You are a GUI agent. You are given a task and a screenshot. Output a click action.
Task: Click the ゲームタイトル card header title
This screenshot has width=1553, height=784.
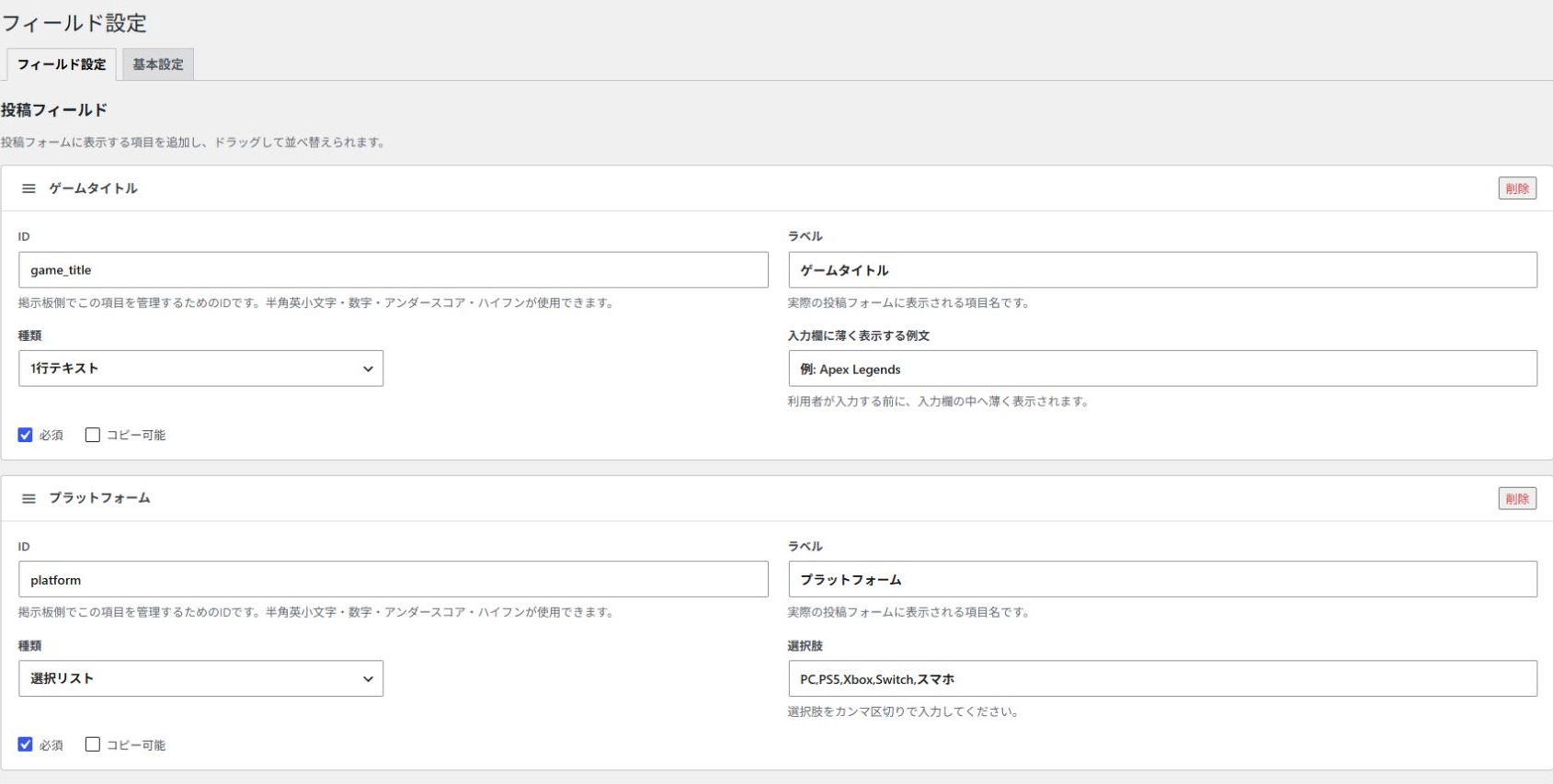pos(93,188)
